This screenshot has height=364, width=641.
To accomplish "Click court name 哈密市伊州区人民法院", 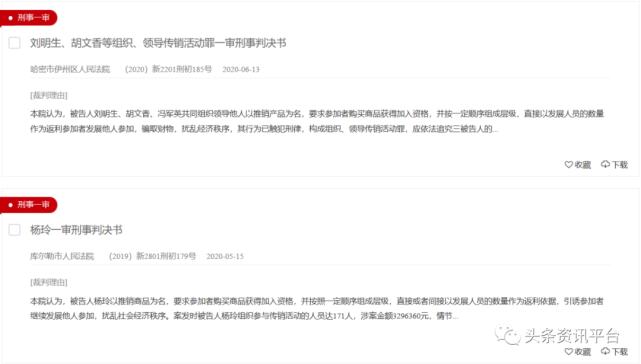I will 70,69.
